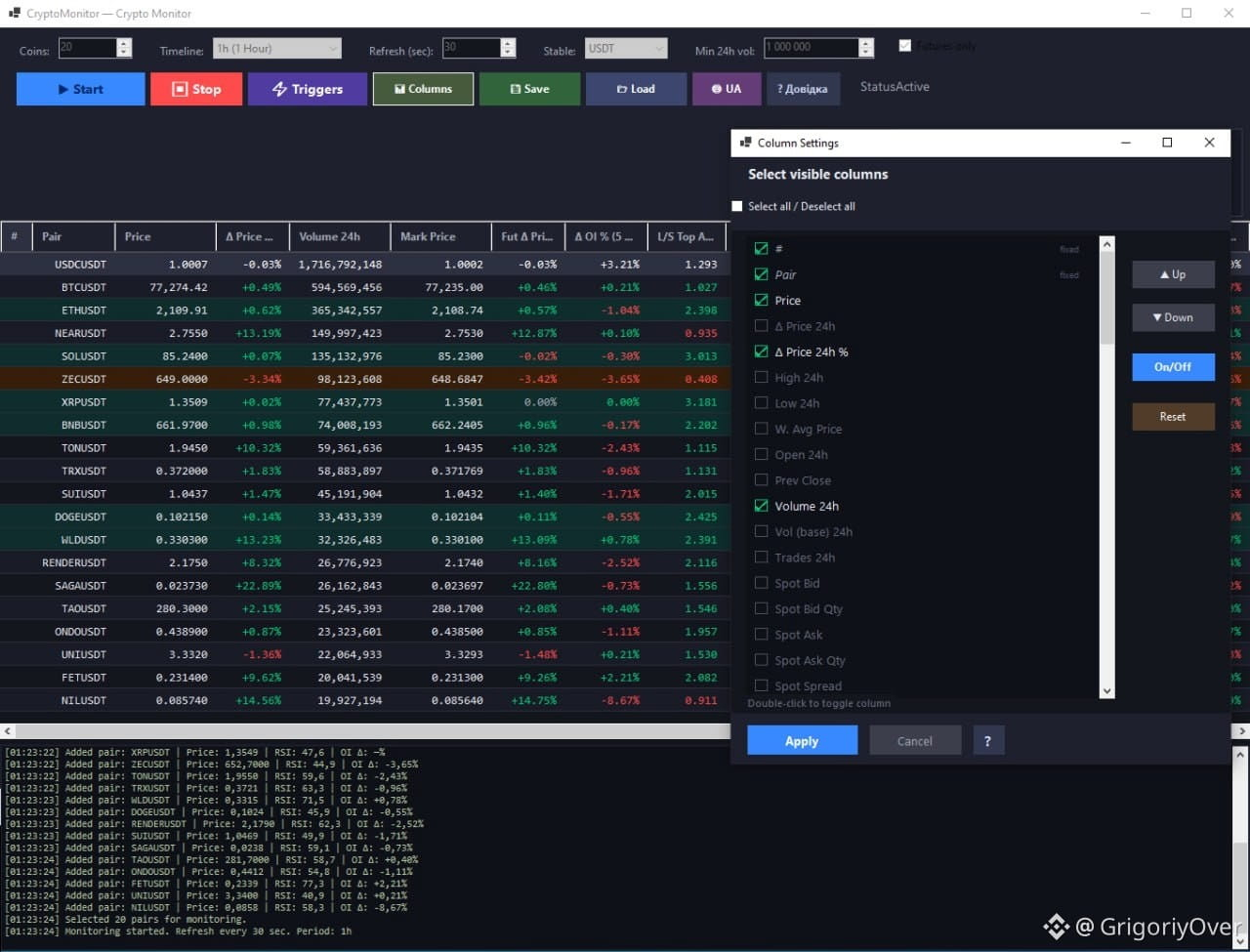Apply the column settings
Image resolution: width=1250 pixels, height=952 pixels.
pos(803,741)
